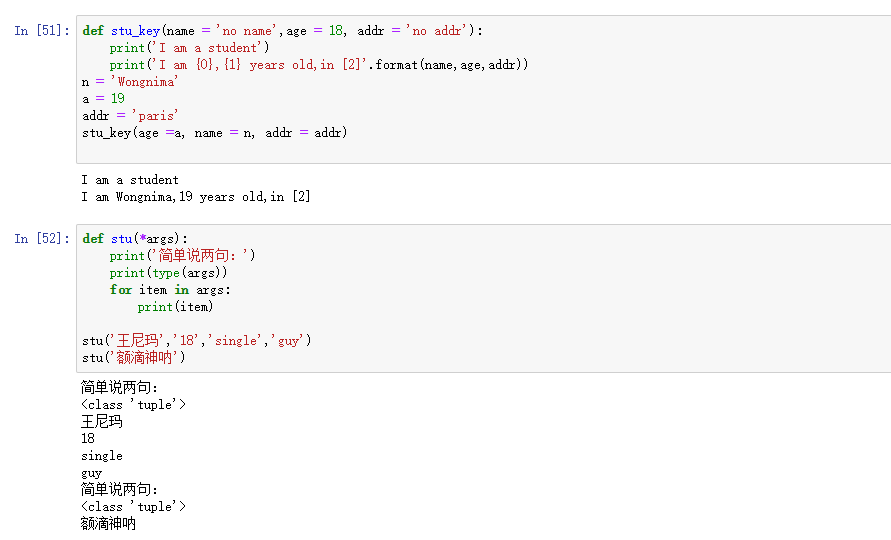Viewport: 891px width, 540px height.
Task: Place cursor in the def stu_key line
Action: 282,31
